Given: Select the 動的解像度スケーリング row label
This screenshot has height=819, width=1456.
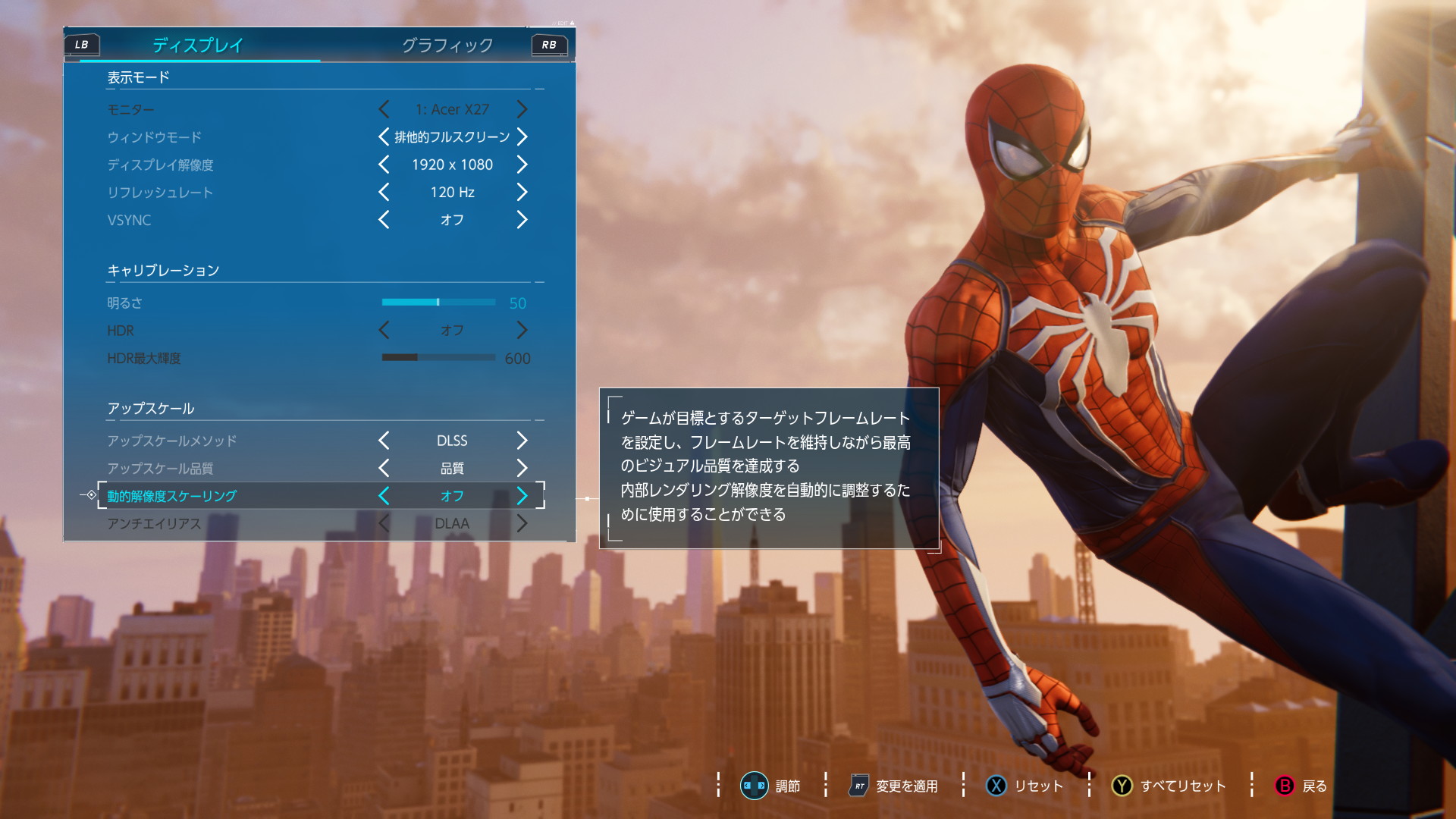Looking at the screenshot, I should point(172,496).
